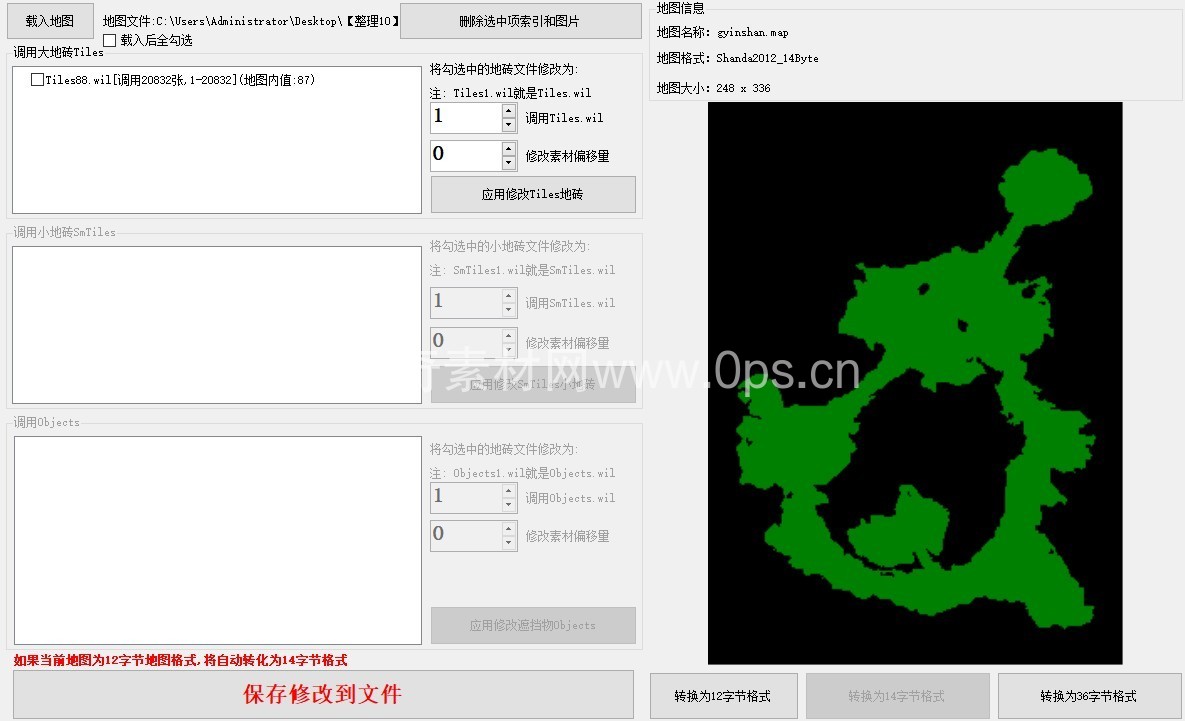Convert map using 转换为36字节格式 button
This screenshot has width=1185, height=721.
pyautogui.click(x=1088, y=696)
